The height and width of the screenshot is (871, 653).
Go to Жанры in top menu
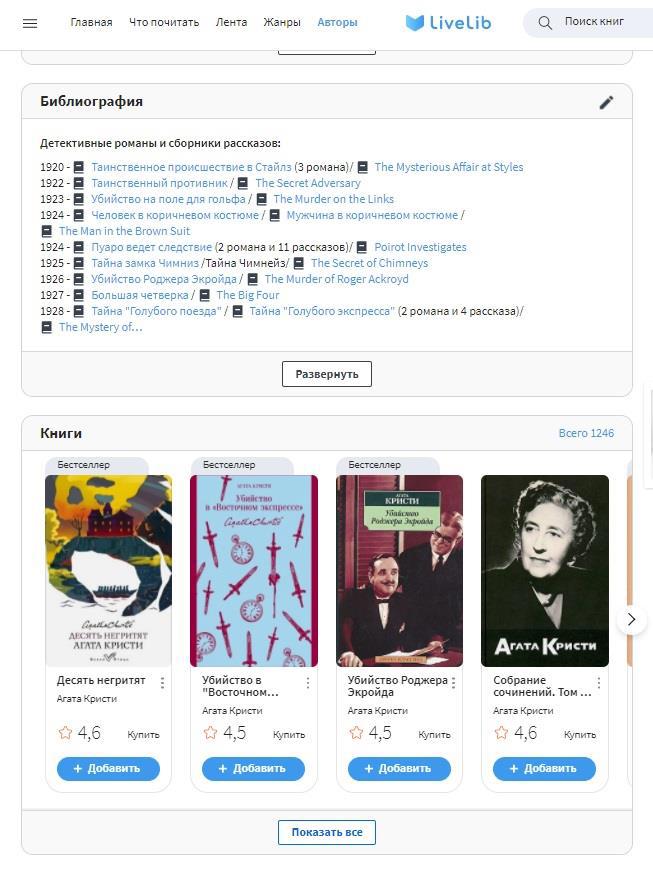282,22
